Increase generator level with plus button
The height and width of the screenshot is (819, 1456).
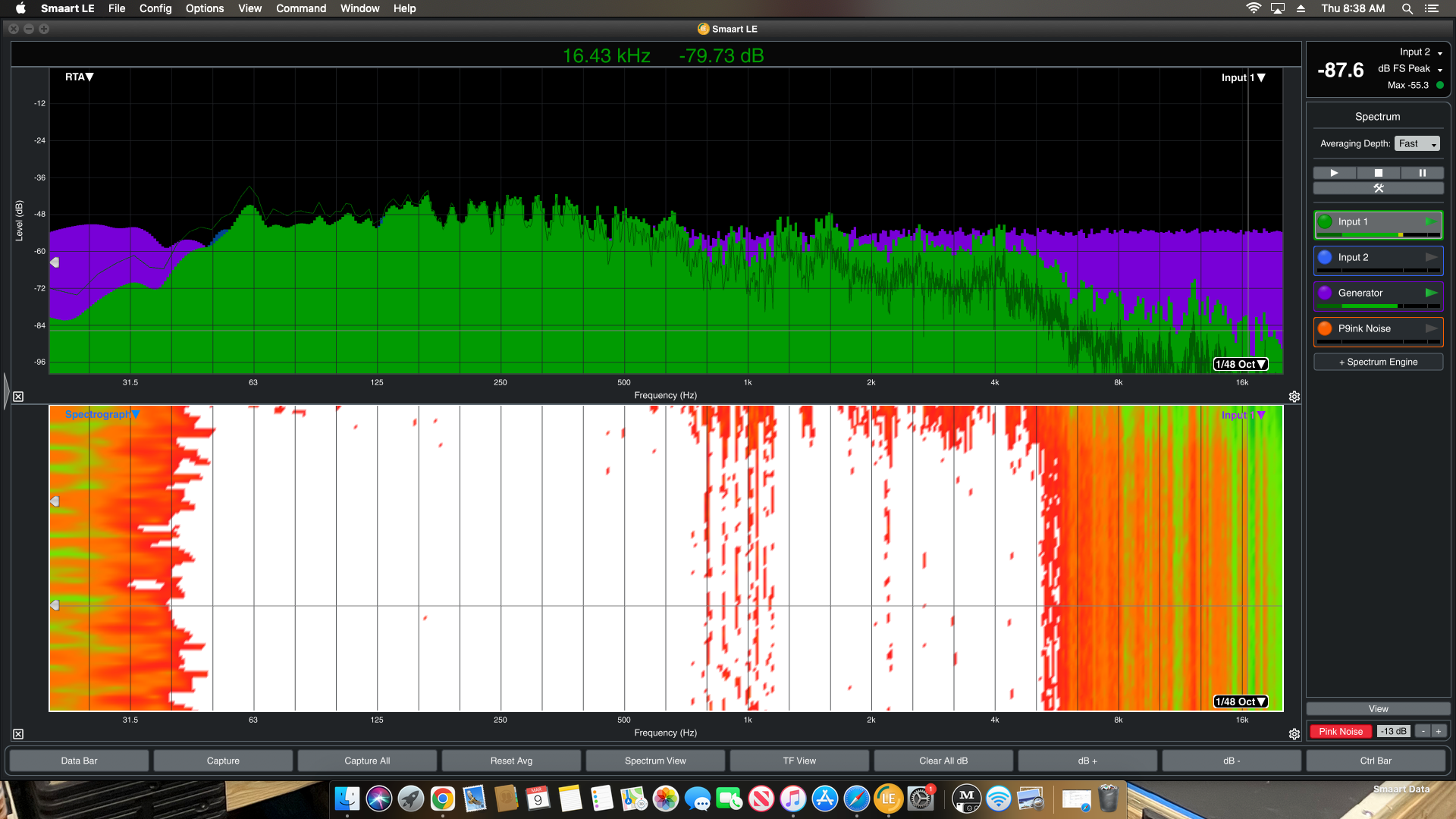[1439, 731]
